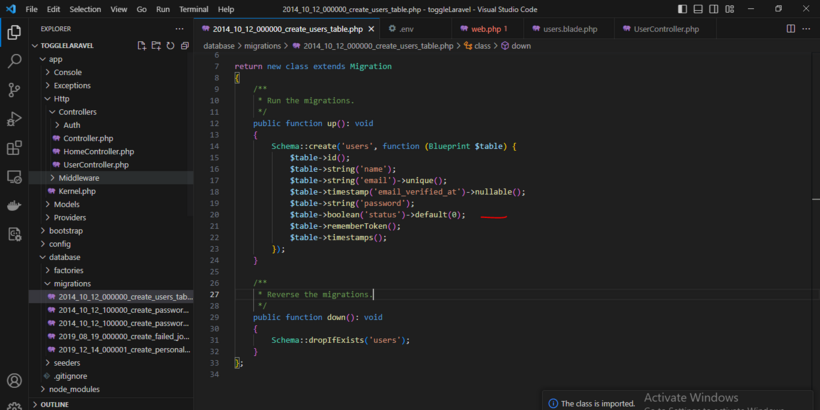This screenshot has height=410, width=820.
Task: Refresh the Explorer file tree
Action: [x=171, y=46]
